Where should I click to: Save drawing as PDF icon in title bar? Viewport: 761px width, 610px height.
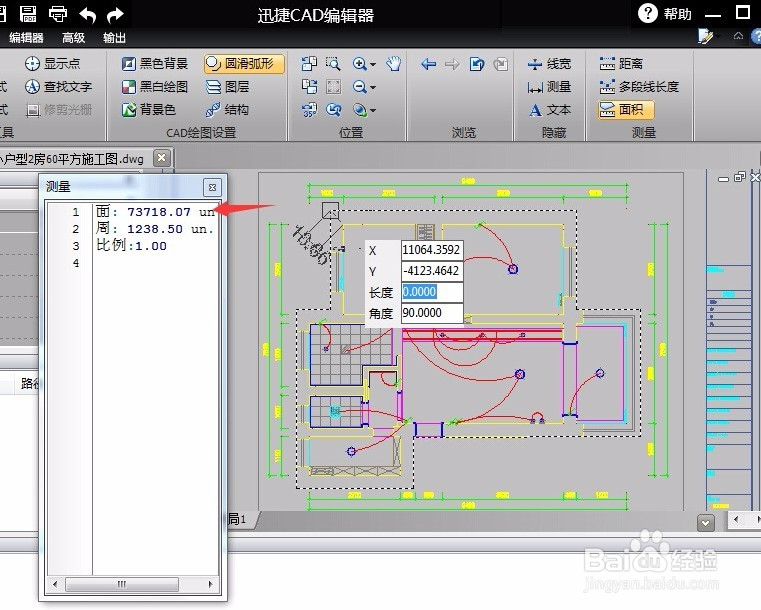pos(28,13)
